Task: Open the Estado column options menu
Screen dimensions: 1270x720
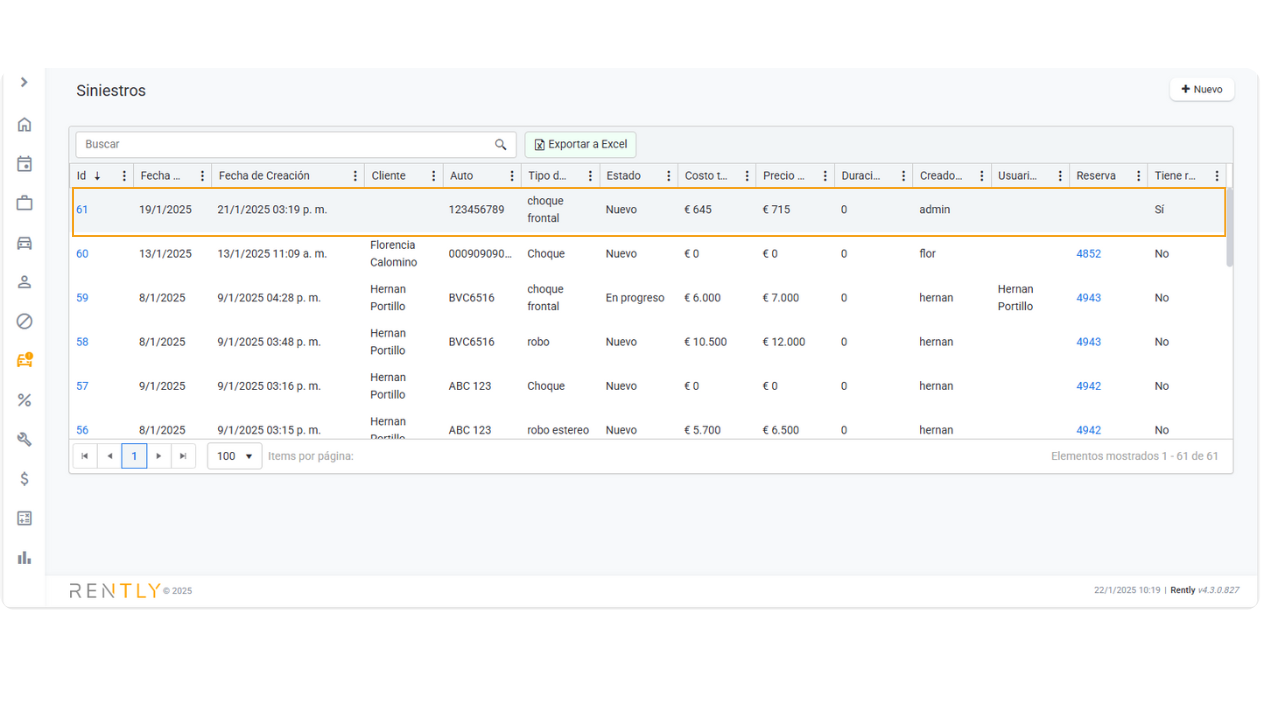Action: tap(669, 176)
